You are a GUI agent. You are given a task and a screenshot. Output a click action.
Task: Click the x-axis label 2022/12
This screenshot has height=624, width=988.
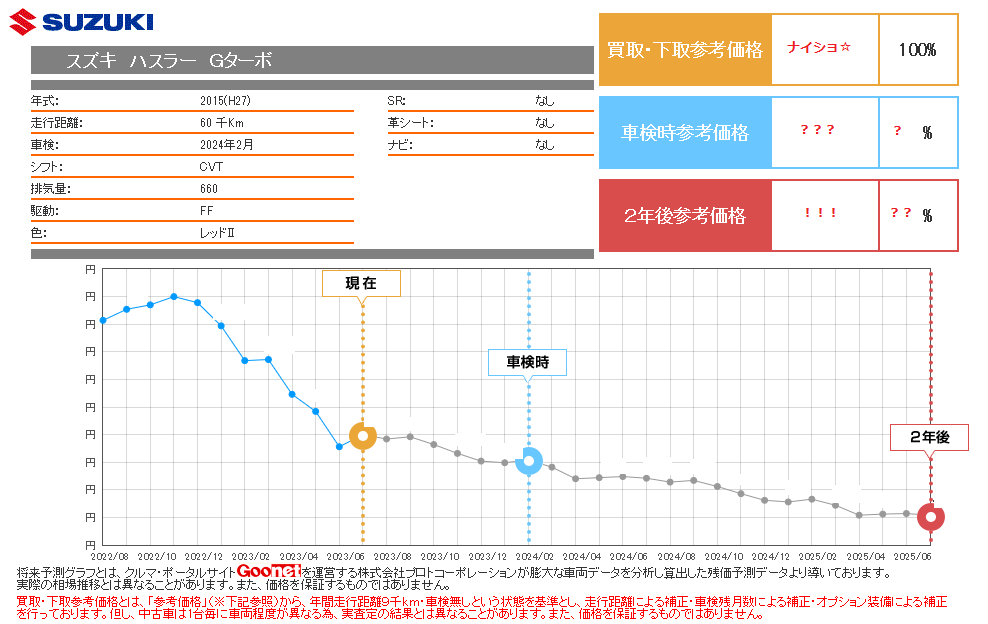coord(204,557)
